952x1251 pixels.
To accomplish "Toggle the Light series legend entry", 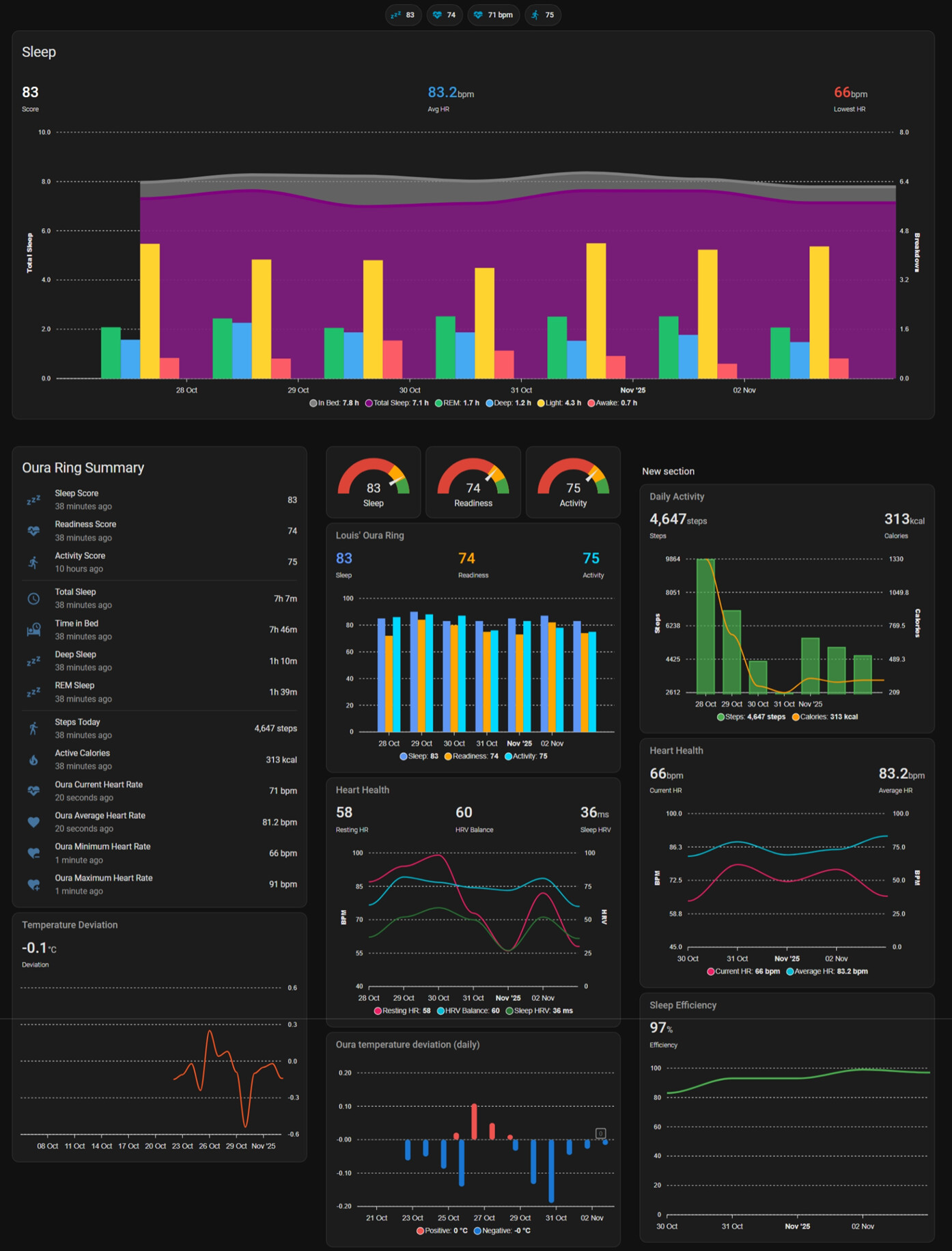I will pyautogui.click(x=559, y=403).
